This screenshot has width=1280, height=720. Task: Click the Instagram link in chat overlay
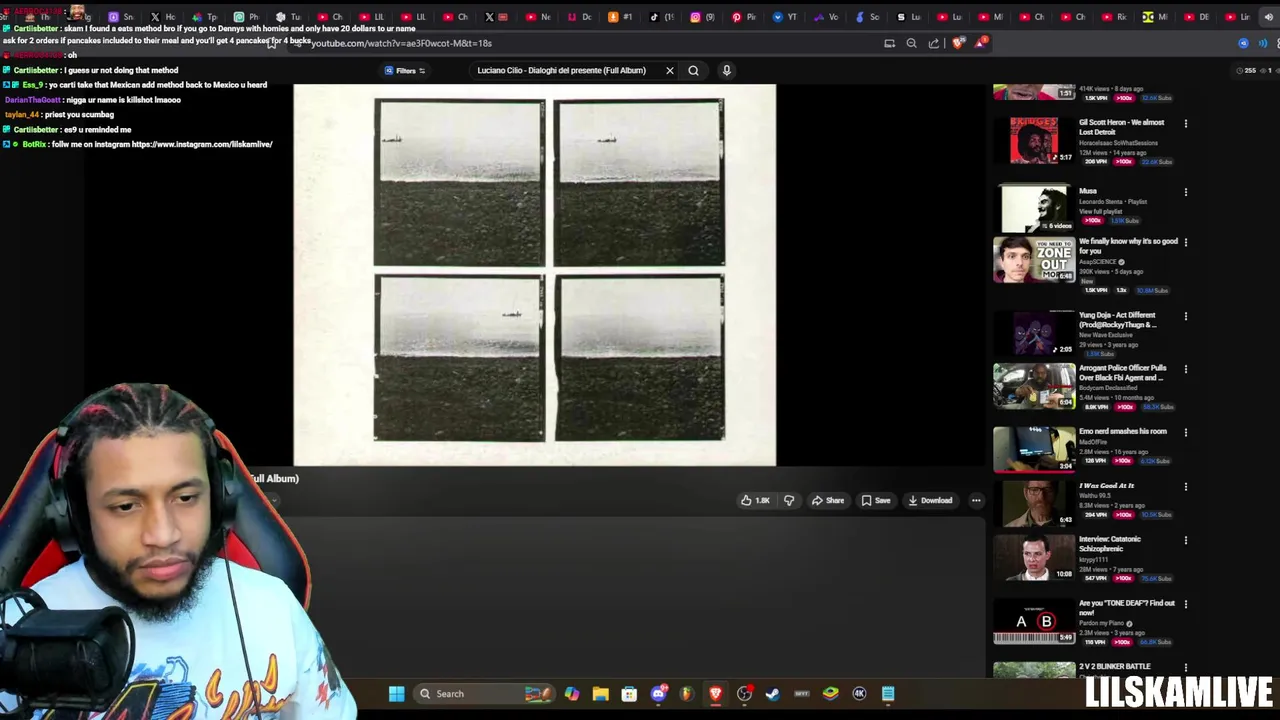[x=202, y=144]
